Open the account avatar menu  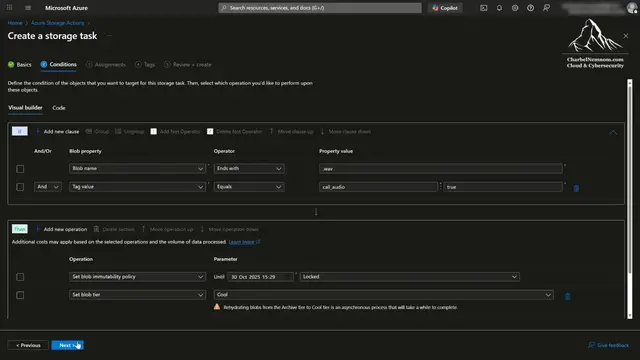coord(632,8)
